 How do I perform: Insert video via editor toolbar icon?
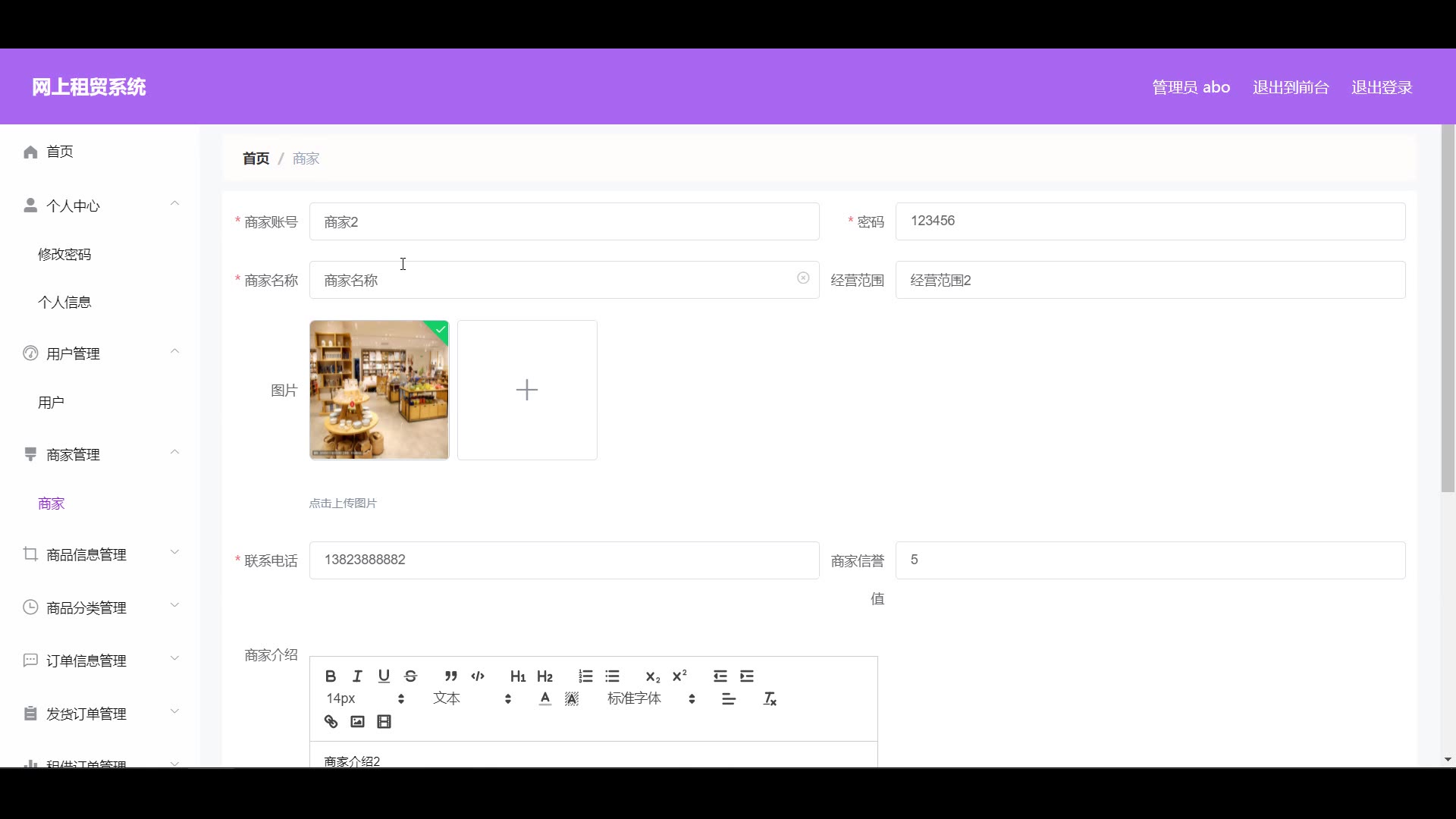pyautogui.click(x=384, y=721)
